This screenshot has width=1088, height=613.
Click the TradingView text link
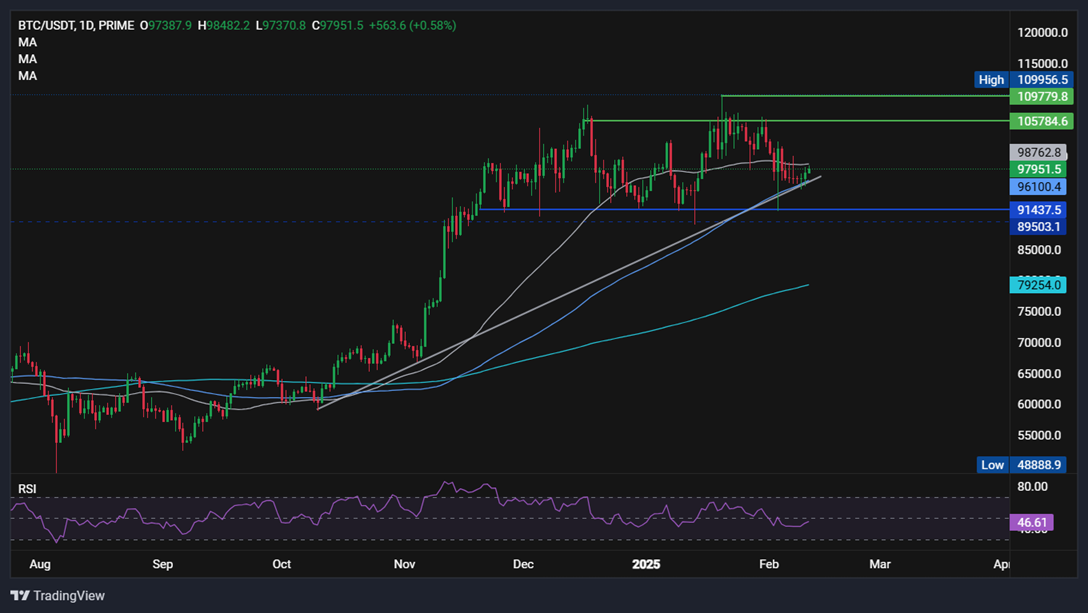click(x=69, y=596)
